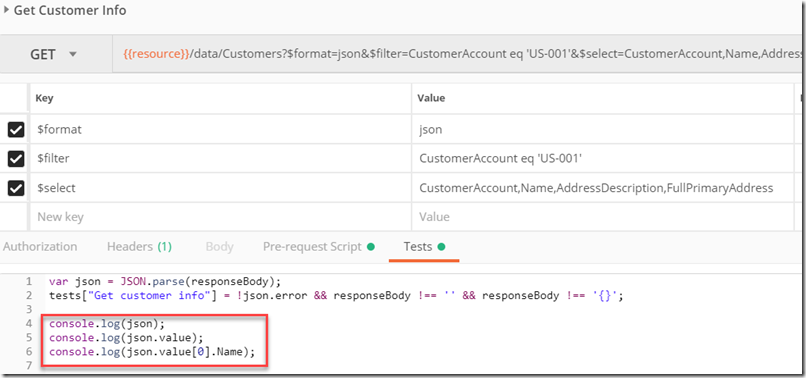The height and width of the screenshot is (378, 806).
Task: Click code line 1 with JSON.parse
Action: coord(165,281)
